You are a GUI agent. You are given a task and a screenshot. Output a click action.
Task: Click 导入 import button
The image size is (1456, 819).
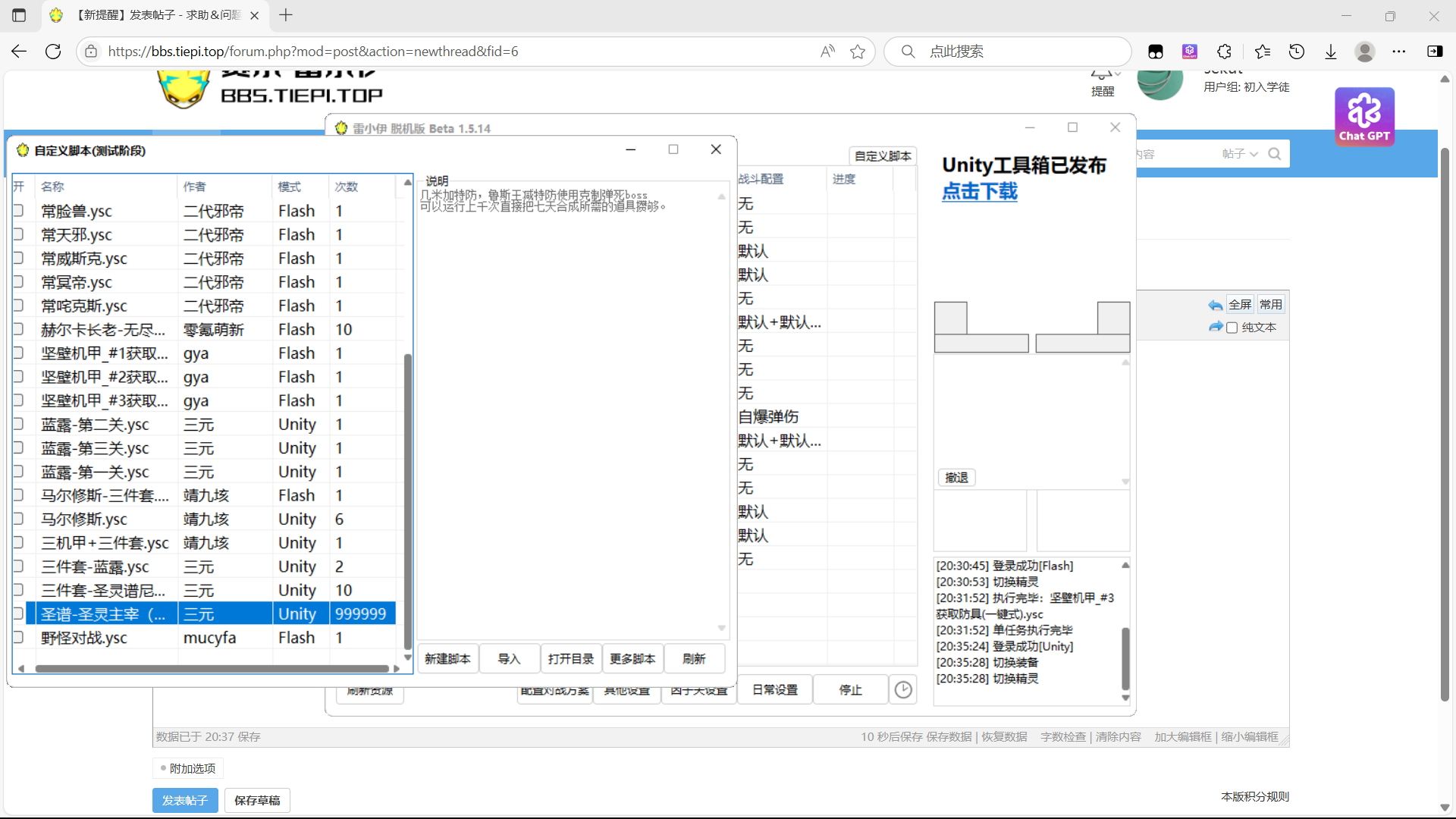pyautogui.click(x=509, y=659)
